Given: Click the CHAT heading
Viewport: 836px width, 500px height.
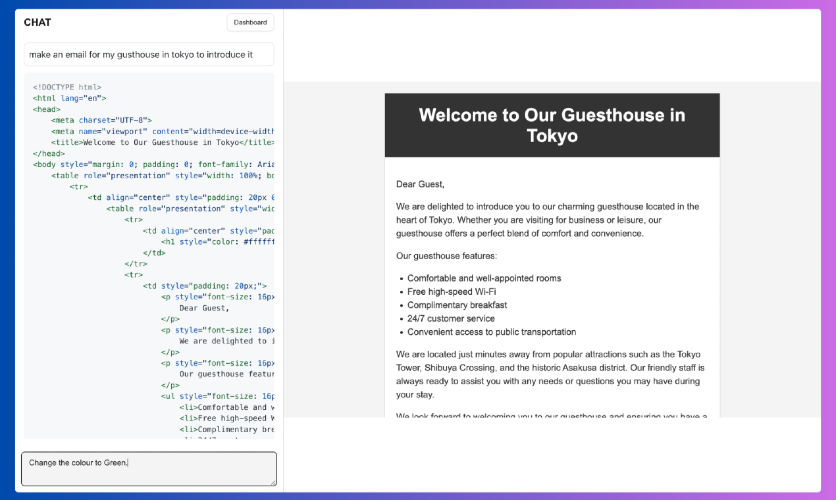Looking at the screenshot, I should click(x=37, y=22).
